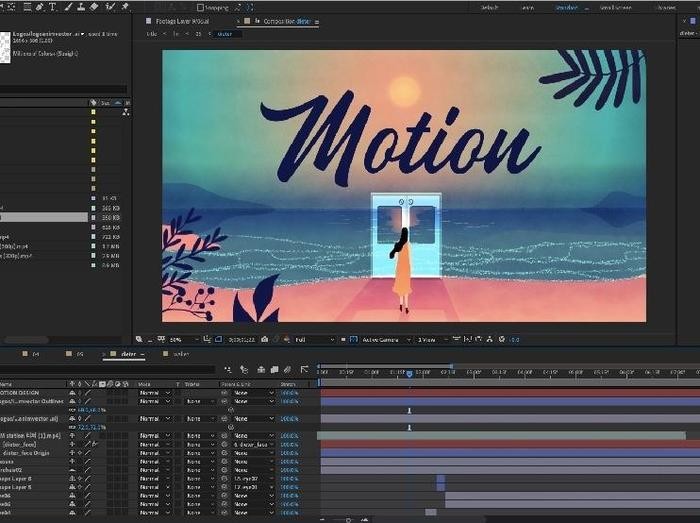Viewport: 700px width, 523px height.
Task: Click the 68.1,68.1% scale value
Action: [x=92, y=410]
